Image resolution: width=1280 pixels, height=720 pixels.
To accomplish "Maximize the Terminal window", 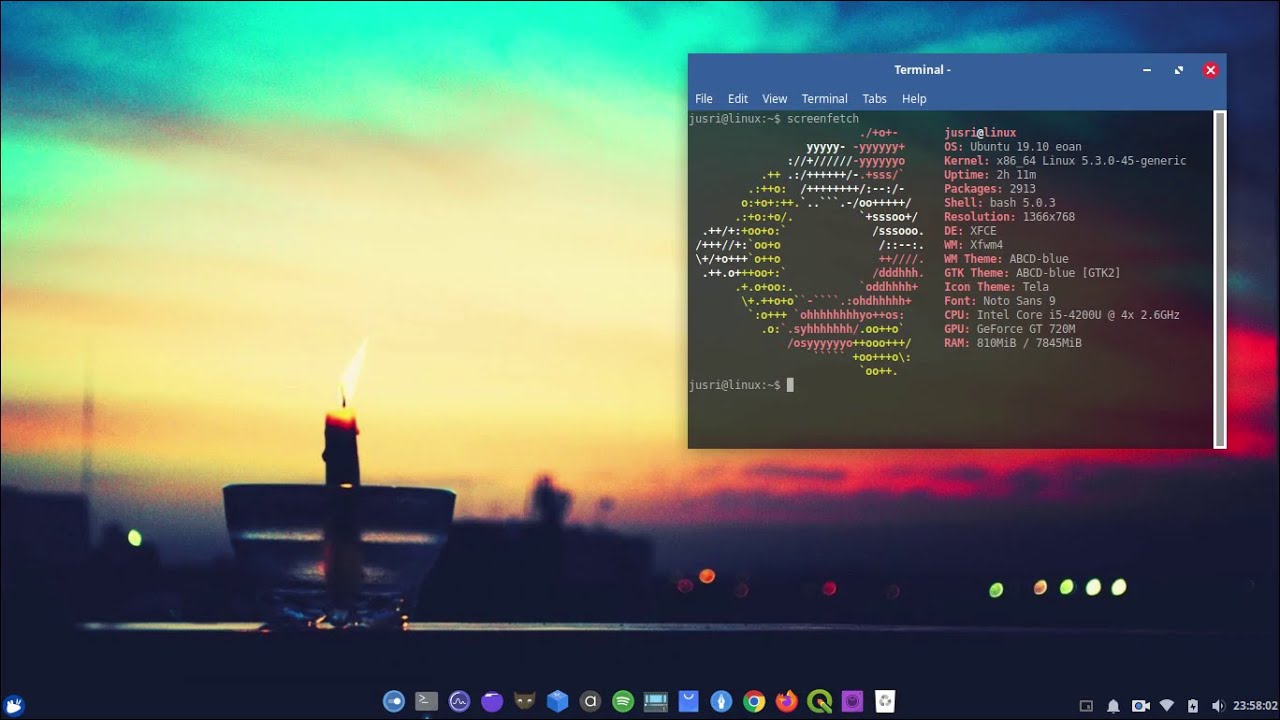I will tap(1179, 70).
